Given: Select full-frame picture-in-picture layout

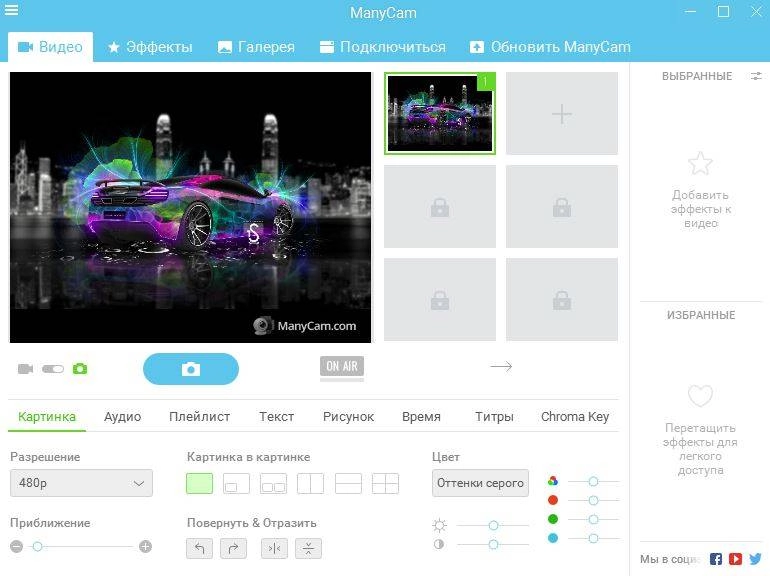Looking at the screenshot, I should click(x=199, y=484).
